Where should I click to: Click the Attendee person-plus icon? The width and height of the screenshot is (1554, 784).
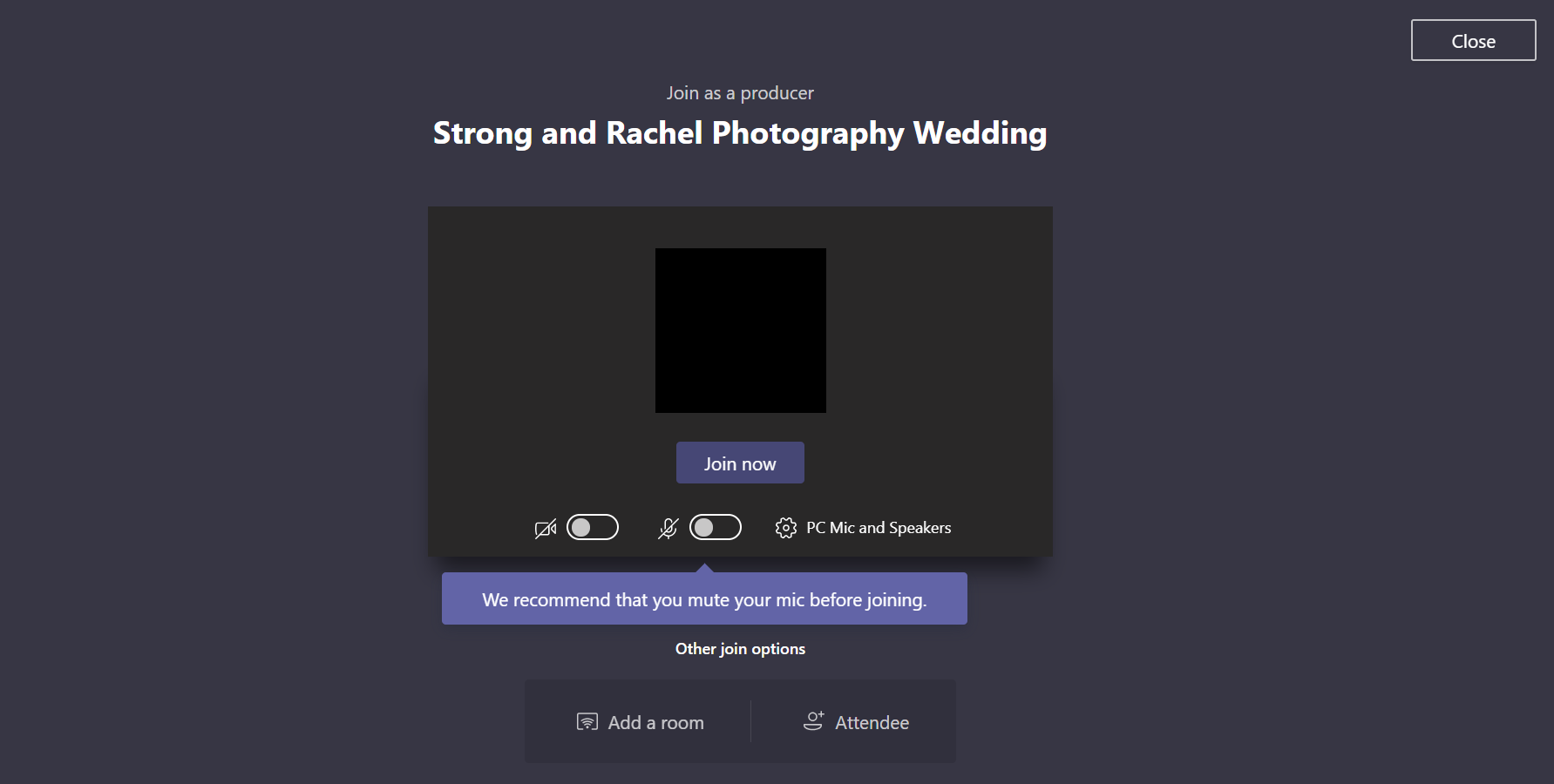click(x=814, y=721)
